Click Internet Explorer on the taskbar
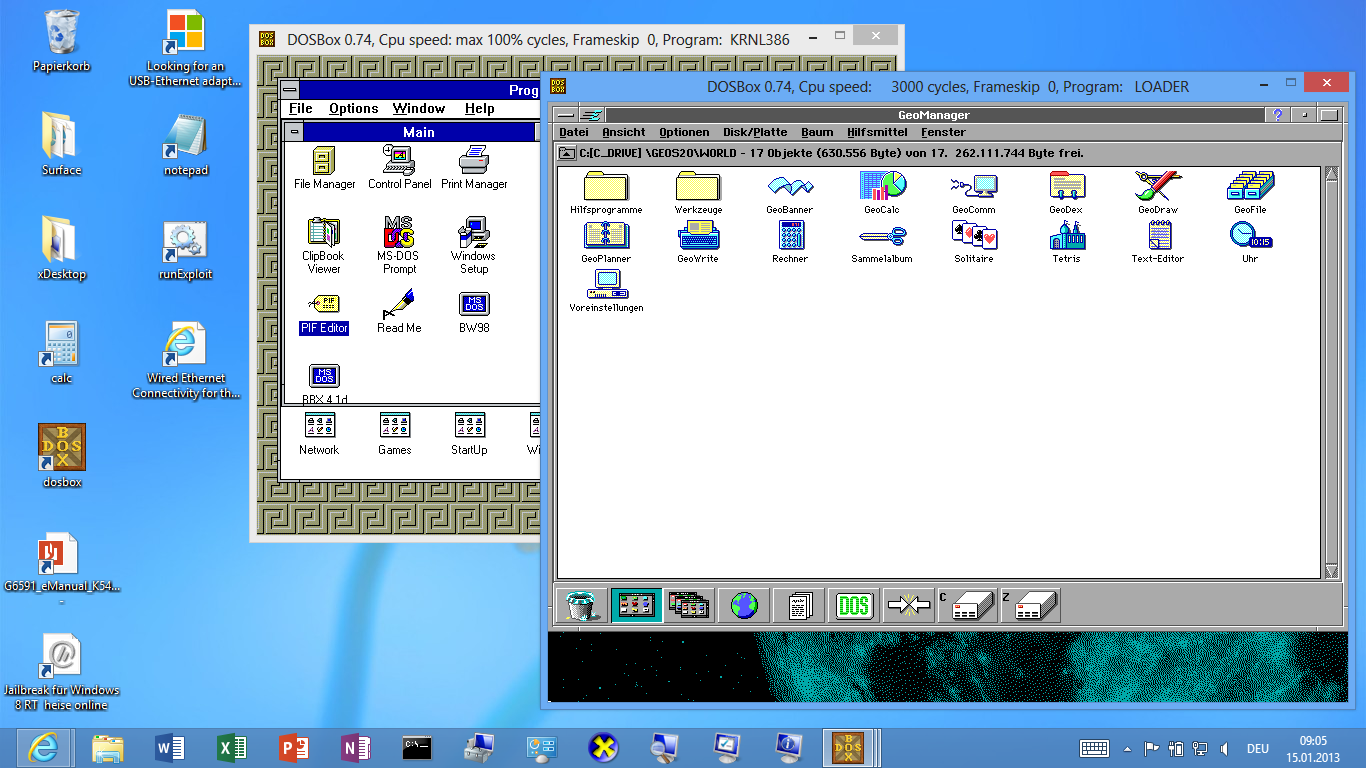Screen dimensions: 1366x768 click(44, 747)
